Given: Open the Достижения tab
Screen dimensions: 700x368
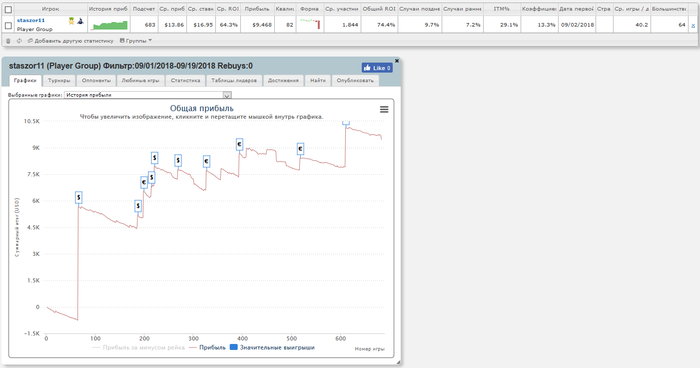Looking at the screenshot, I should (x=283, y=80).
